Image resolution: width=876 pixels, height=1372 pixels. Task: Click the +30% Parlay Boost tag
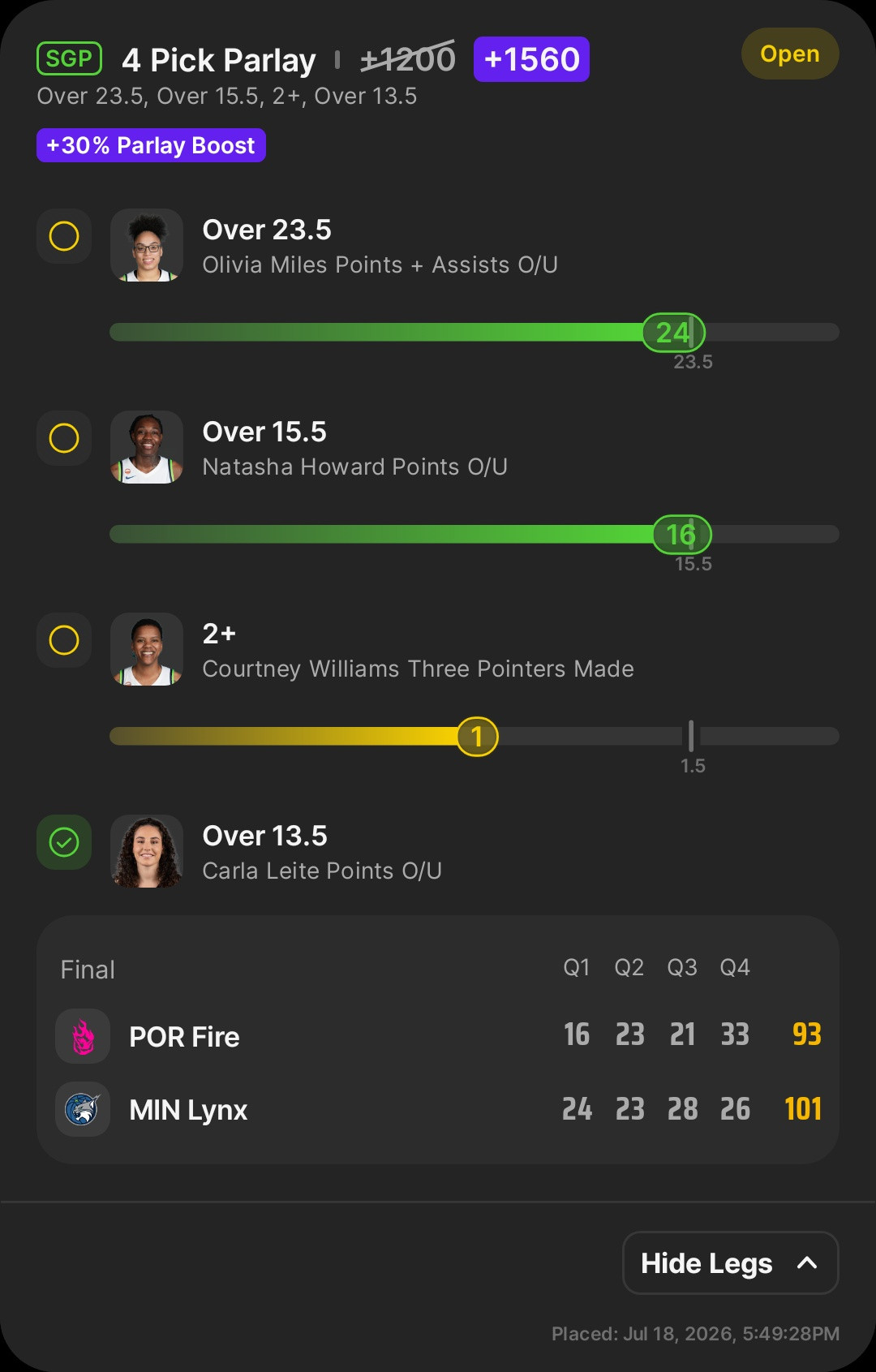[x=151, y=145]
